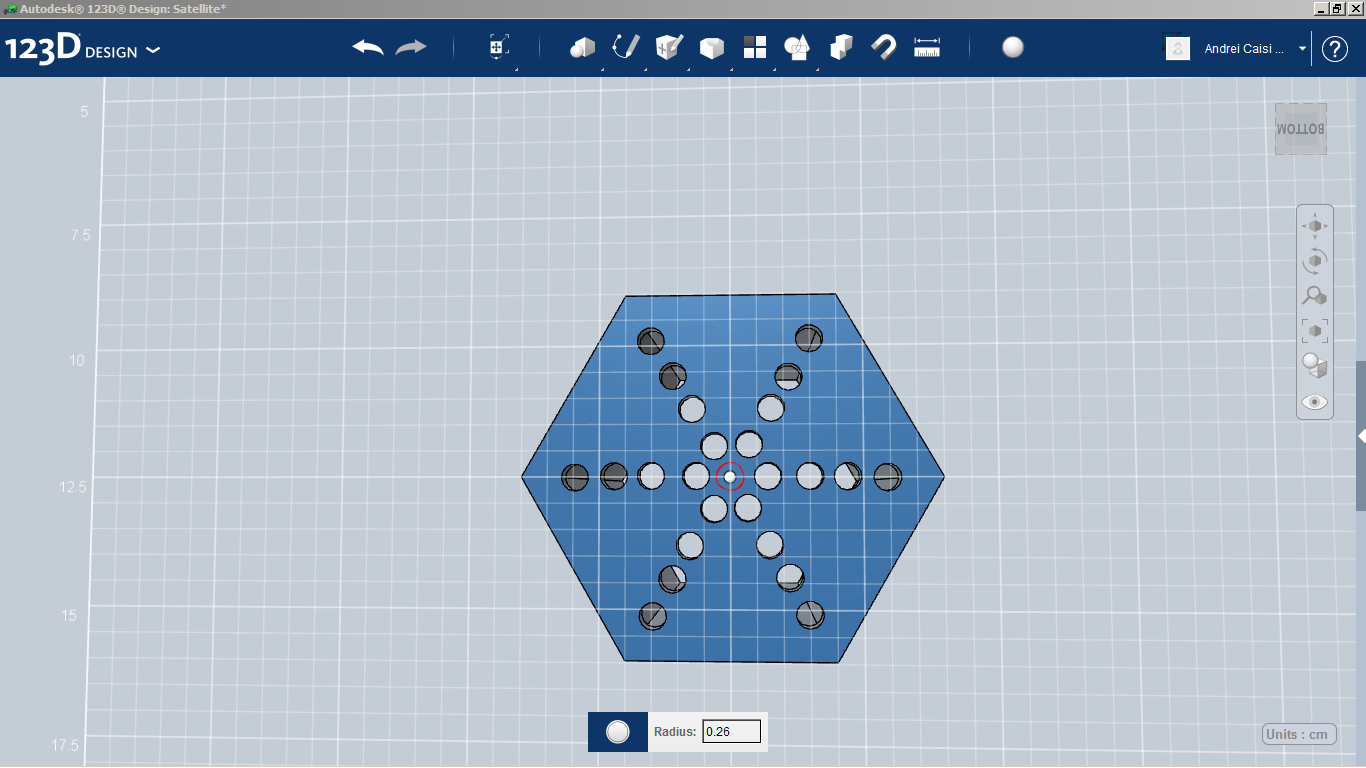Click the Radius input field
Viewport: 1366px width, 768px height.
[732, 732]
